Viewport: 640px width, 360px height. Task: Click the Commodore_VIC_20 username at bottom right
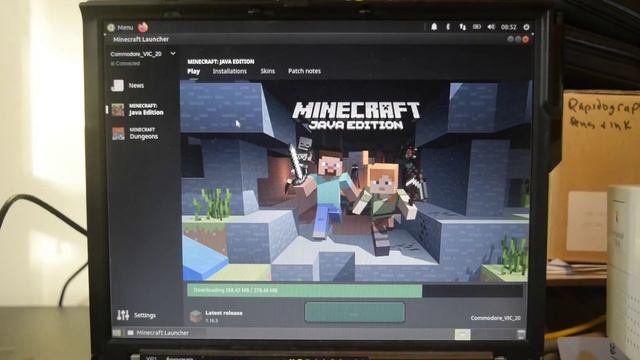[495, 318]
